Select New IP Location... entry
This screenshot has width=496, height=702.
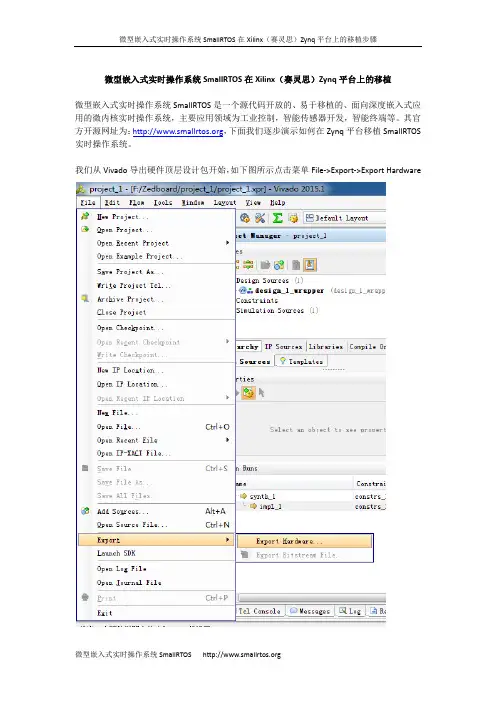(x=156, y=370)
